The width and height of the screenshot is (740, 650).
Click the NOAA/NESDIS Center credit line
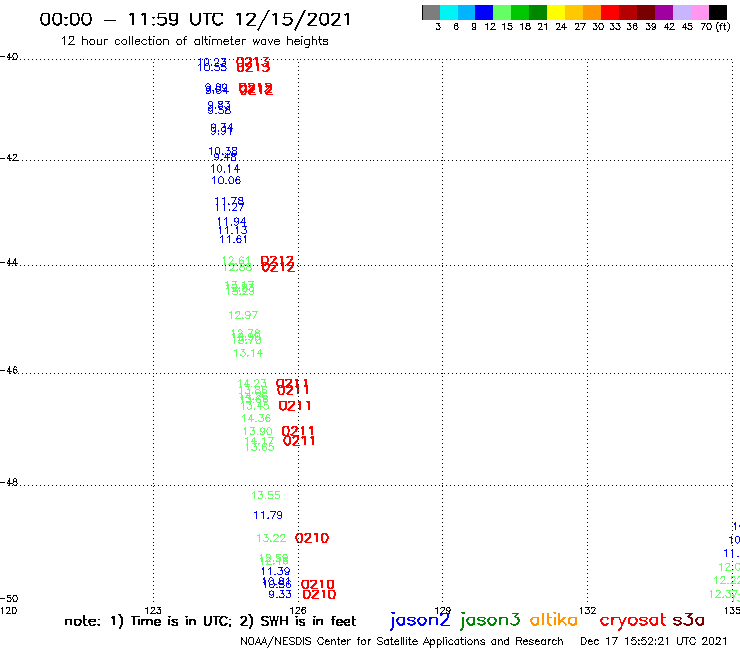[402, 641]
